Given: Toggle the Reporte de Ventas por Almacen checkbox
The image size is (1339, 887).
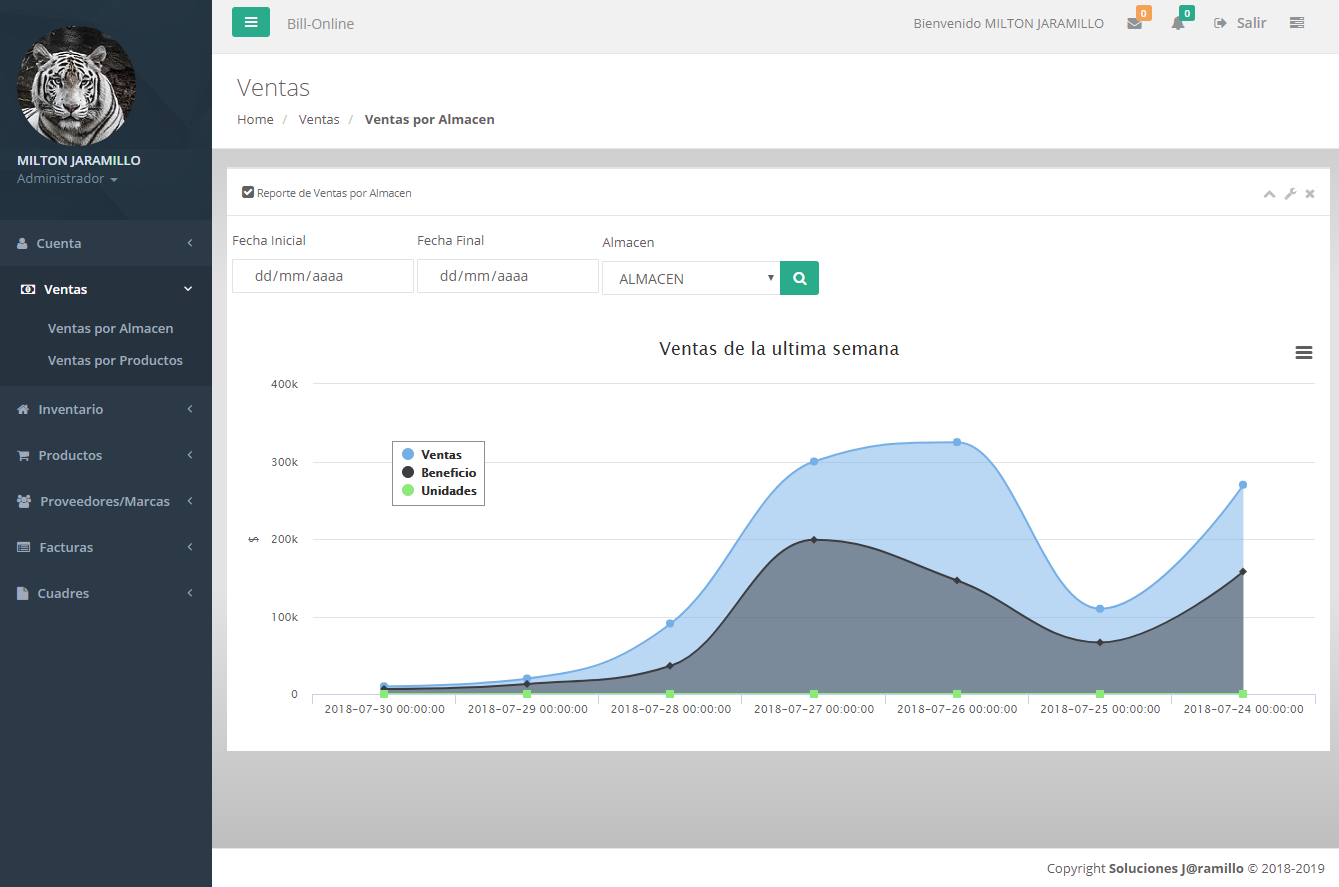Looking at the screenshot, I should click(x=248, y=192).
